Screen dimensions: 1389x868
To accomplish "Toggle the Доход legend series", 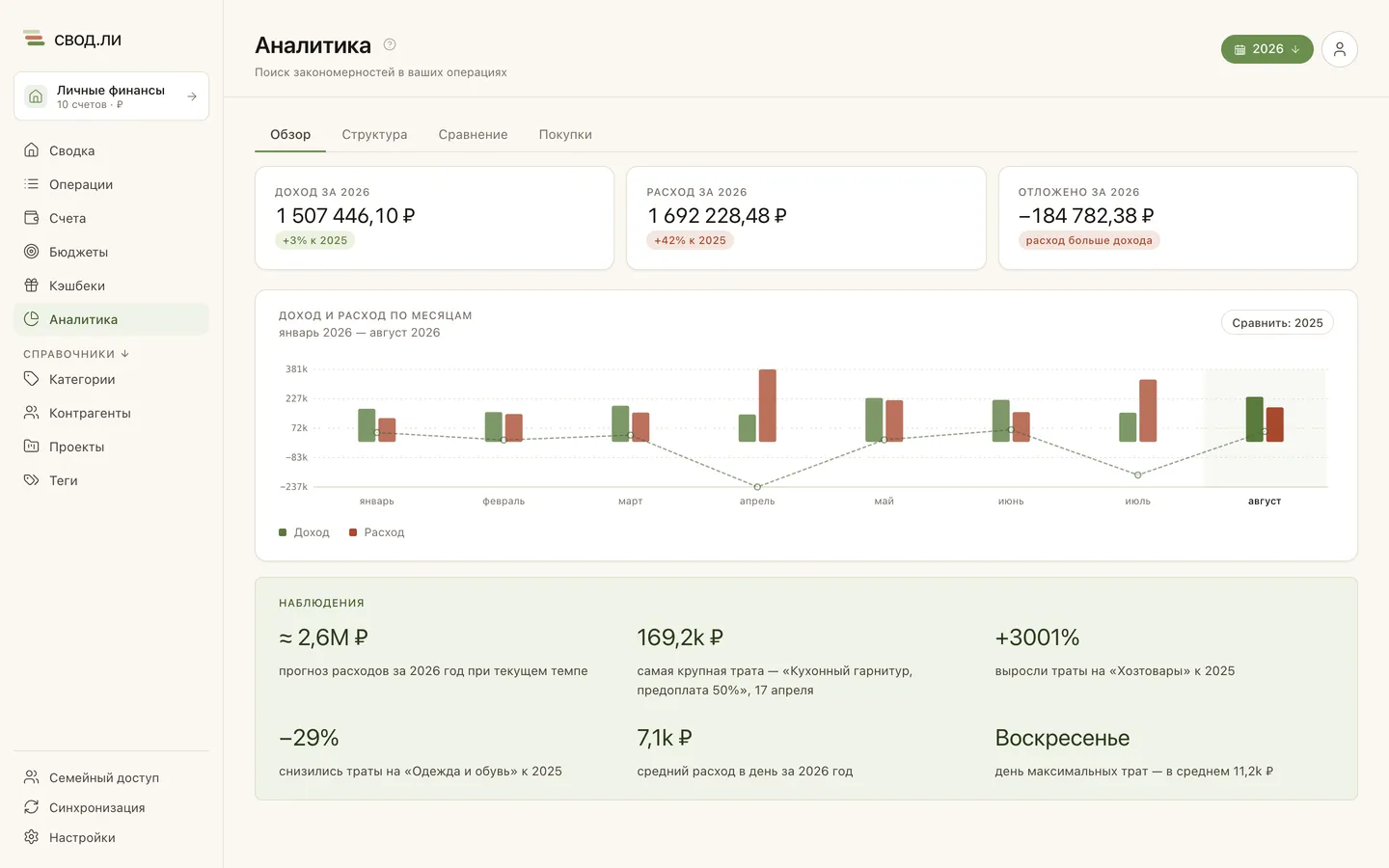I will [x=304, y=532].
